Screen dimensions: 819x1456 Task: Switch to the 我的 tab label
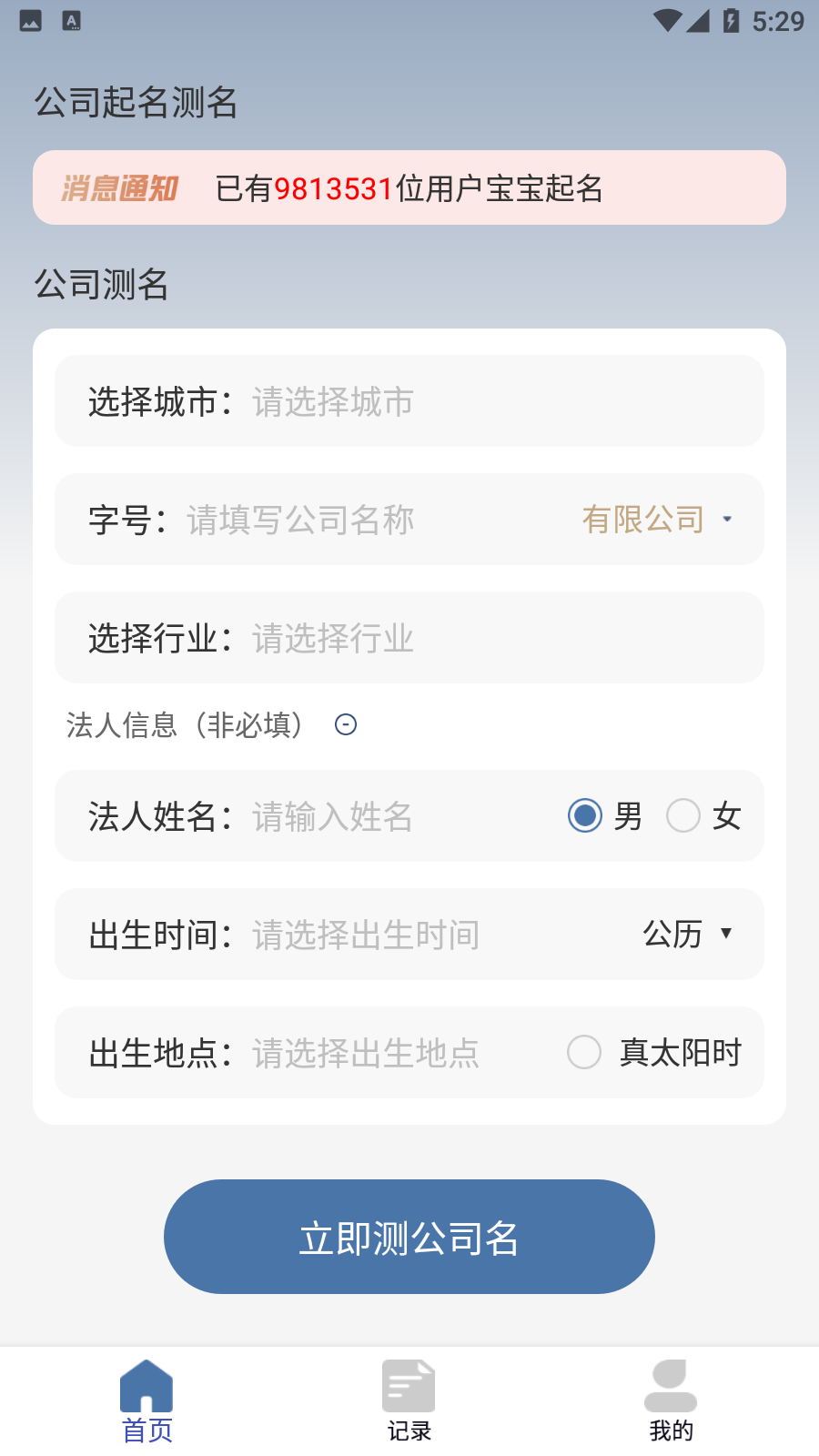[x=671, y=1431]
